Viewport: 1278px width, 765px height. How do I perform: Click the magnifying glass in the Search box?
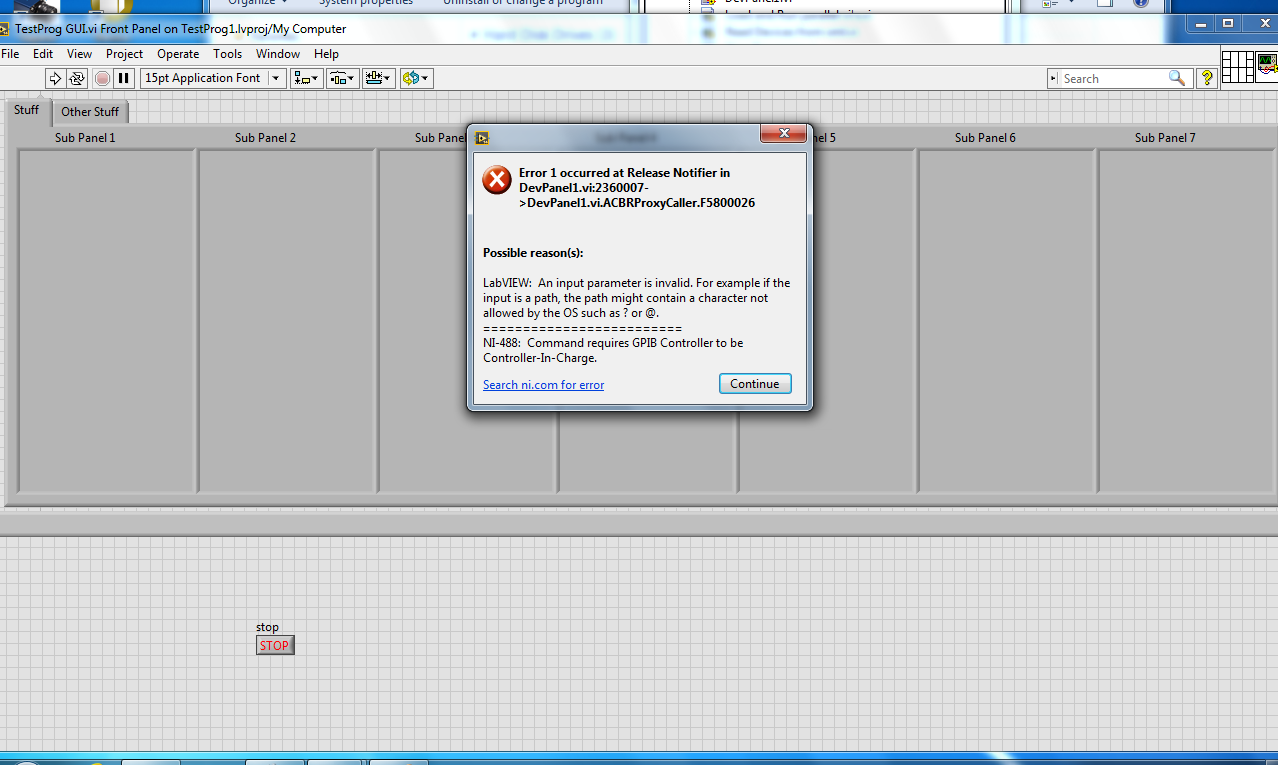(x=1177, y=78)
